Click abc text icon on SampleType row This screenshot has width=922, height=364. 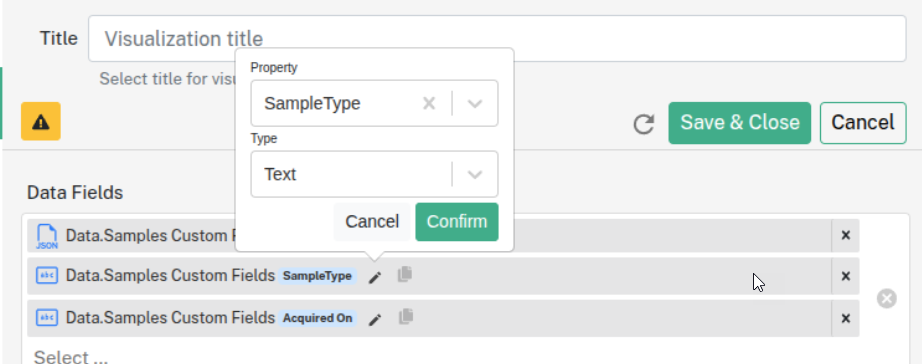click(x=47, y=276)
